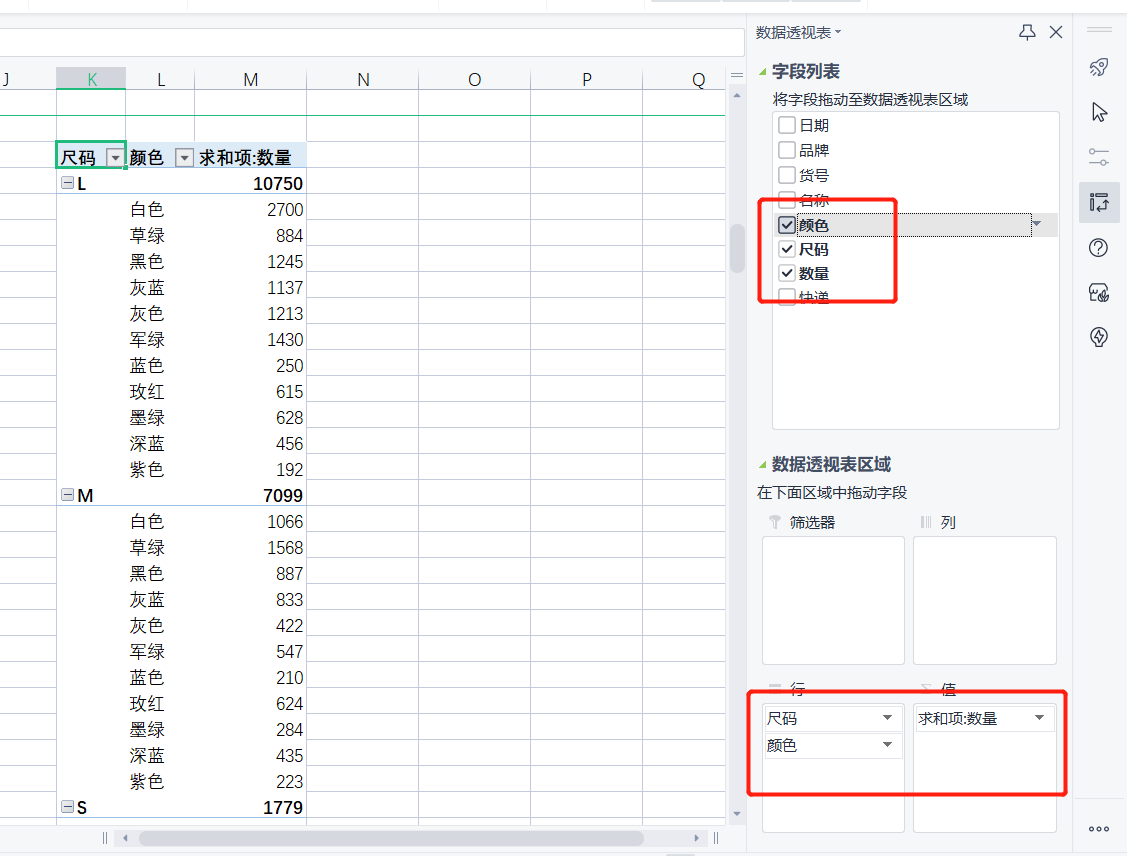The width and height of the screenshot is (1127, 856).
Task: Open the 尺码 header filter dropdown
Action: pyautogui.click(x=115, y=157)
